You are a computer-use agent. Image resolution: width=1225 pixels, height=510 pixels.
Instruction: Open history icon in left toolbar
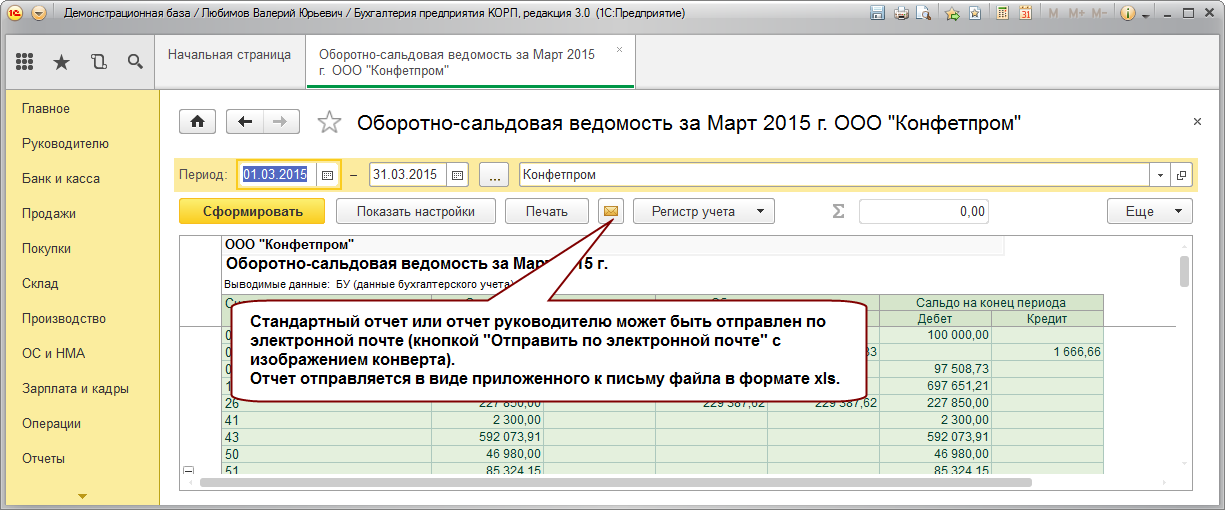pyautogui.click(x=98, y=62)
